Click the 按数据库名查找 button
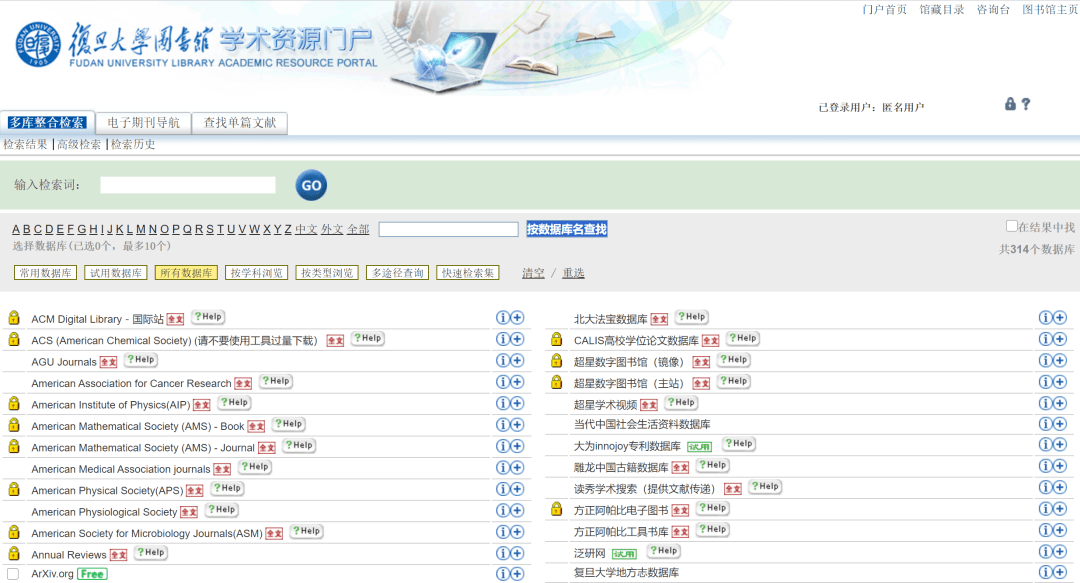This screenshot has height=583, width=1080. (x=567, y=229)
